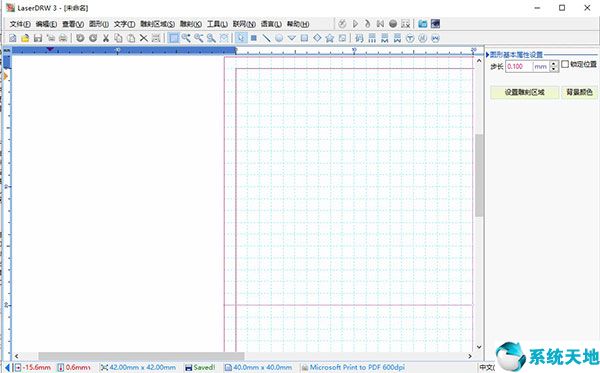The image size is (600, 373).
Task: Click the delete X toolbar icon
Action: click(x=143, y=38)
